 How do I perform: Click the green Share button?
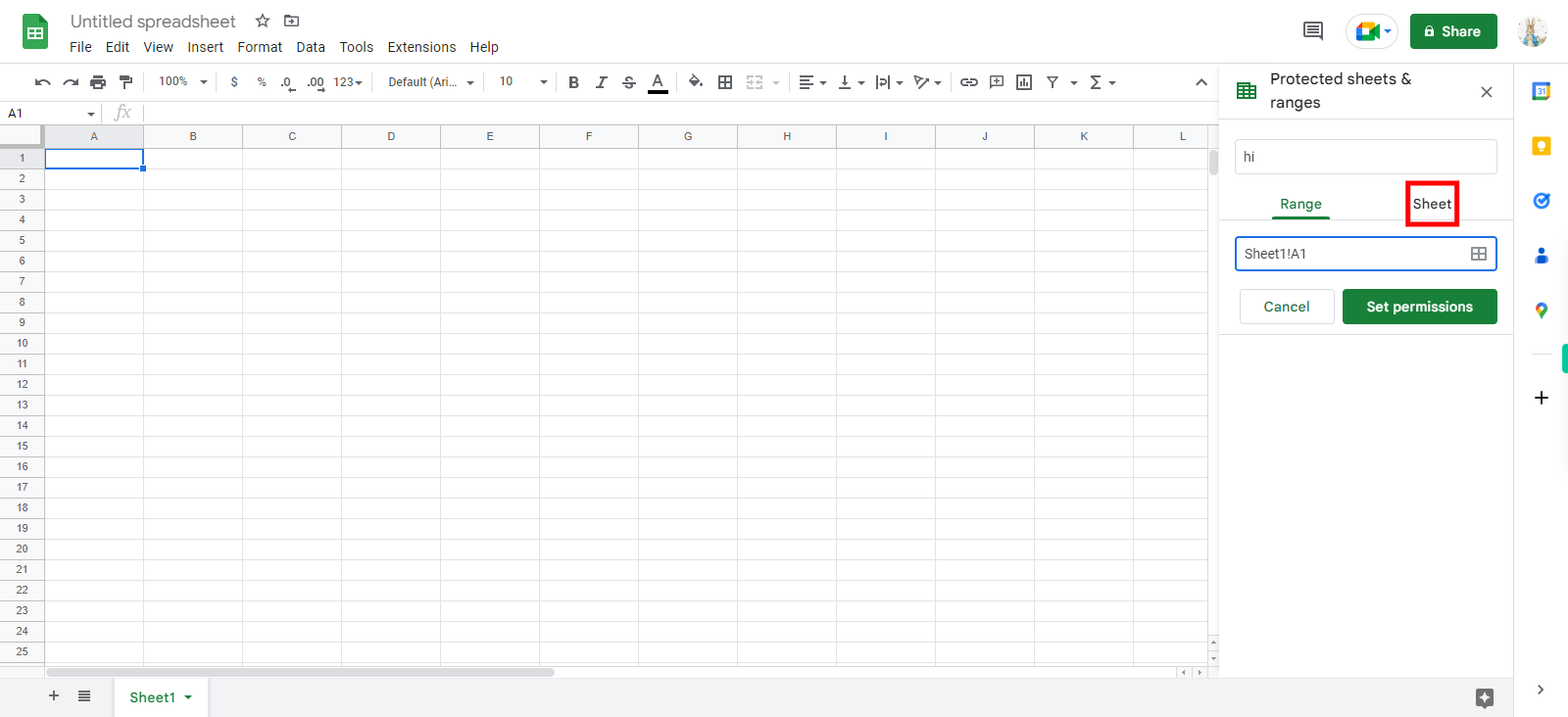point(1453,31)
